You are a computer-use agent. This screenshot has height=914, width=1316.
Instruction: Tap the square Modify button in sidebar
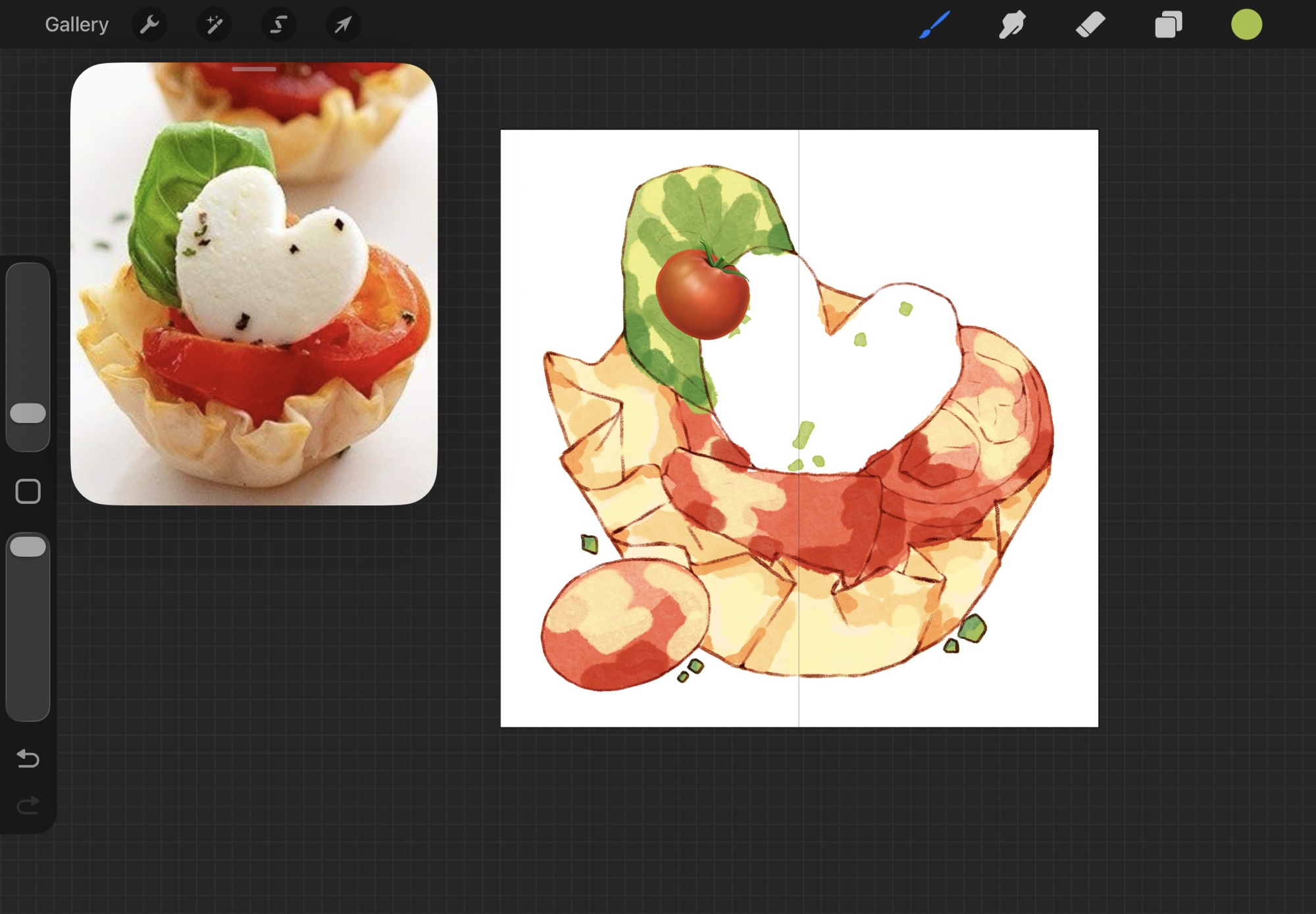28,492
